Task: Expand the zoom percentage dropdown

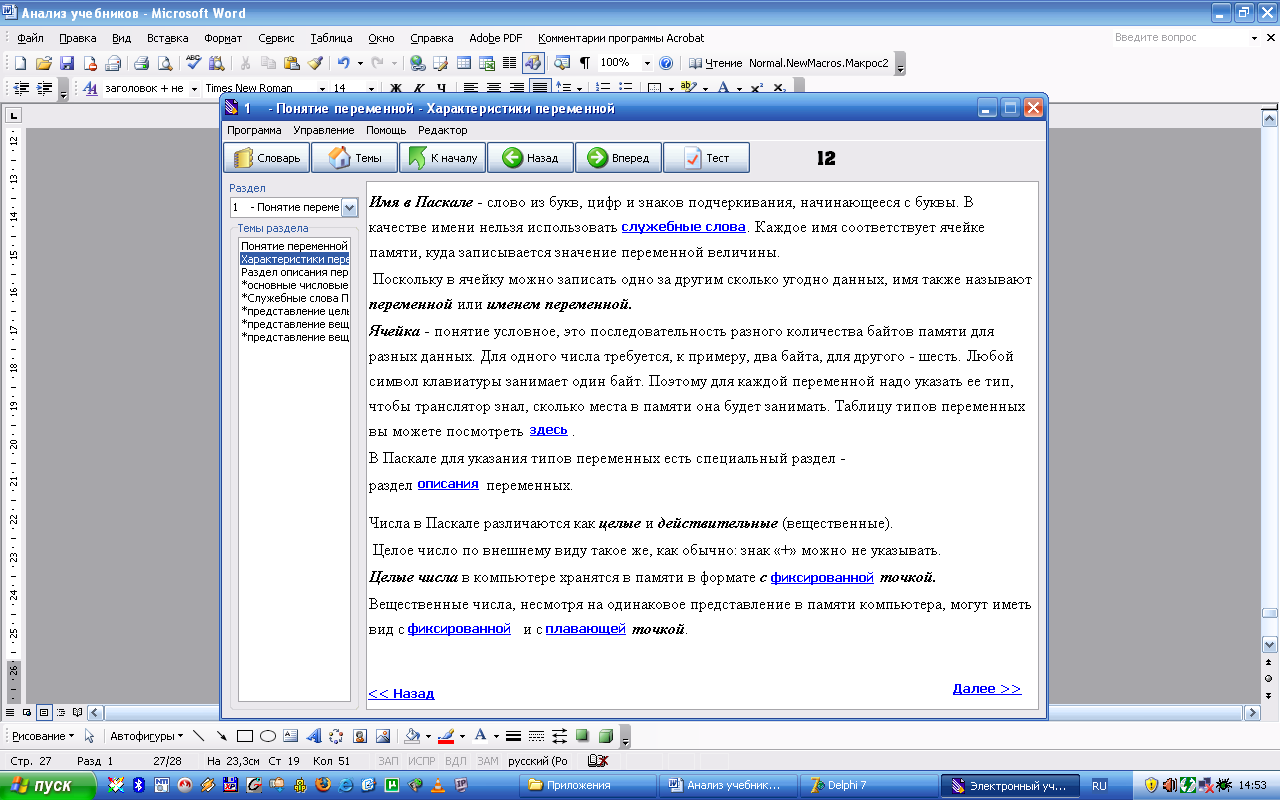Action: coord(647,63)
